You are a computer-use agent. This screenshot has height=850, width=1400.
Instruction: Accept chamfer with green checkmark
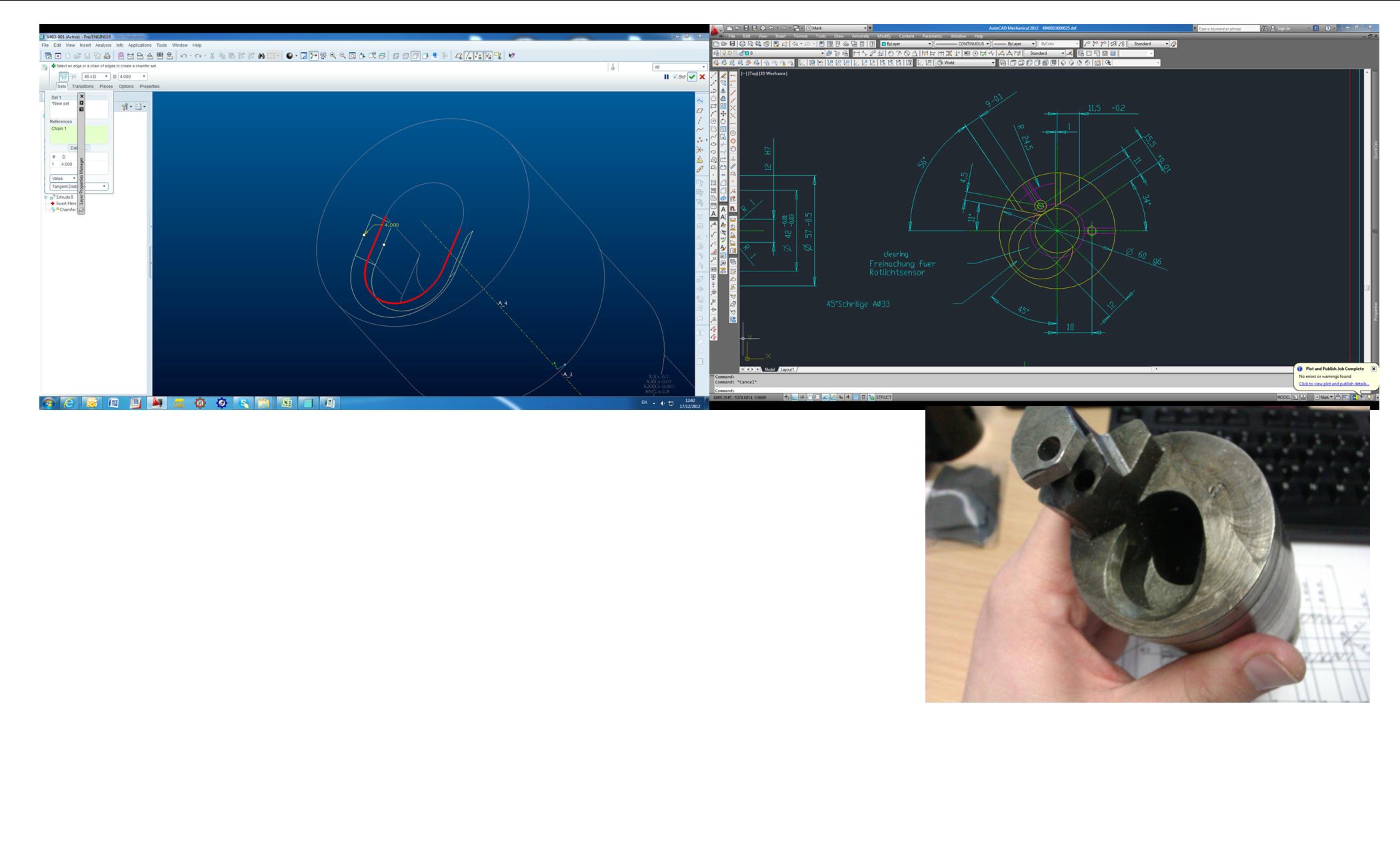coord(692,77)
